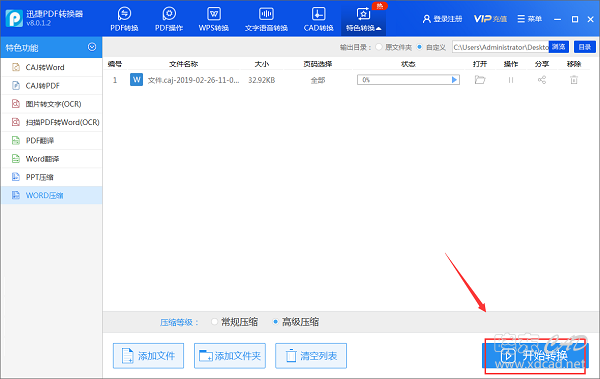The width and height of the screenshot is (600, 379).
Task: Select CAJ转PDF in sidebar
Action: click(x=52, y=86)
